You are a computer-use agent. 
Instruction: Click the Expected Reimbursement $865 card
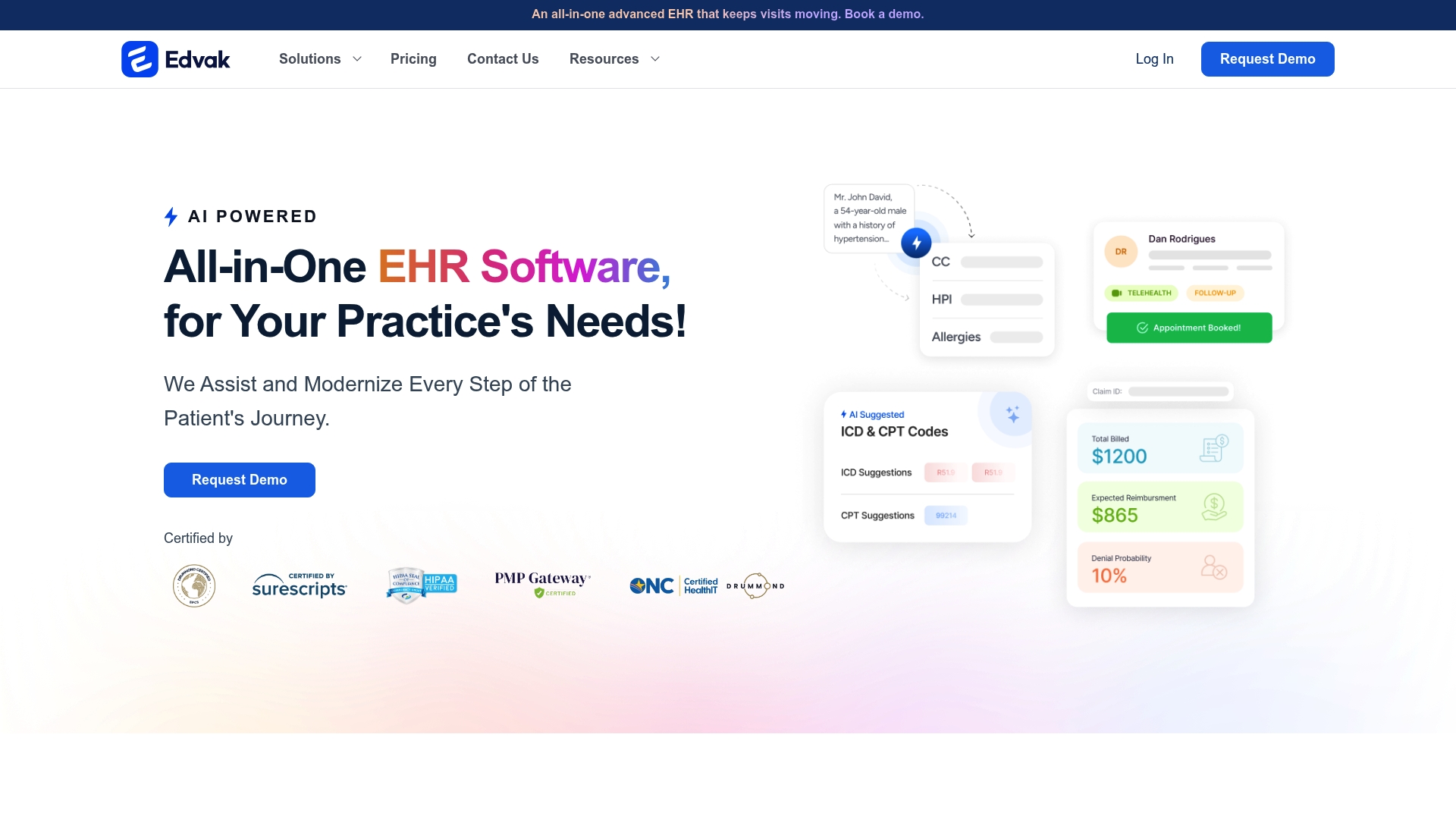point(1160,507)
